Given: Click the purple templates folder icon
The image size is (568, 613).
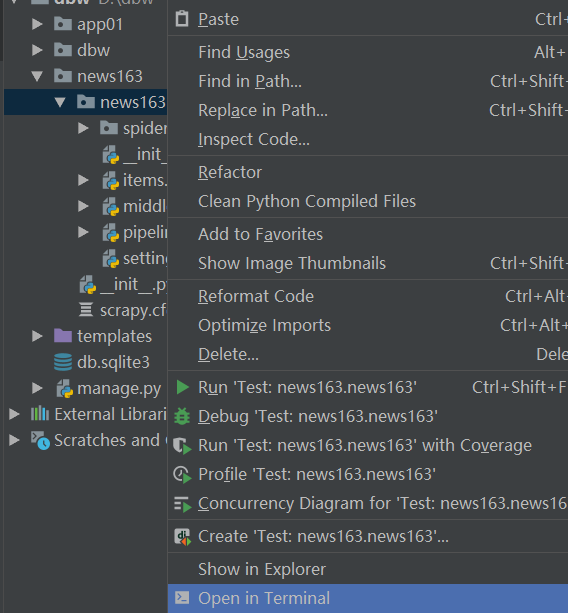Looking at the screenshot, I should pos(63,336).
